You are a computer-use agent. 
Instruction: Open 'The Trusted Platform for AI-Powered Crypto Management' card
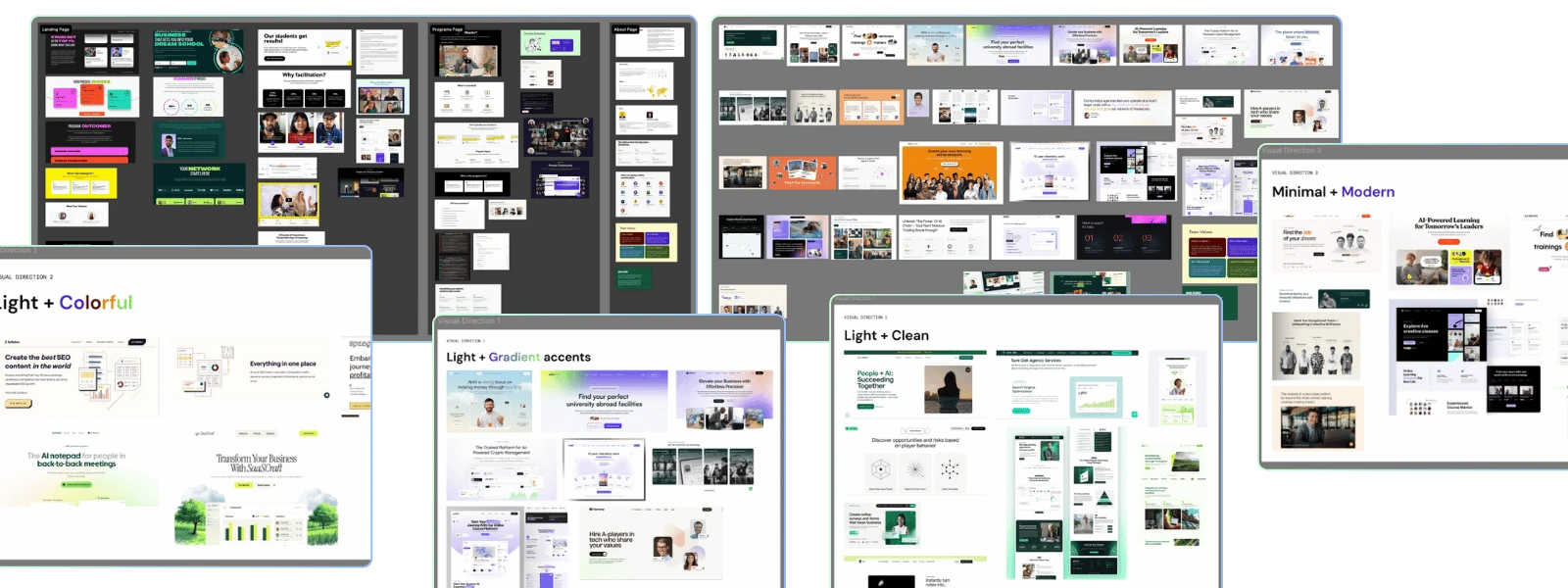coord(502,469)
